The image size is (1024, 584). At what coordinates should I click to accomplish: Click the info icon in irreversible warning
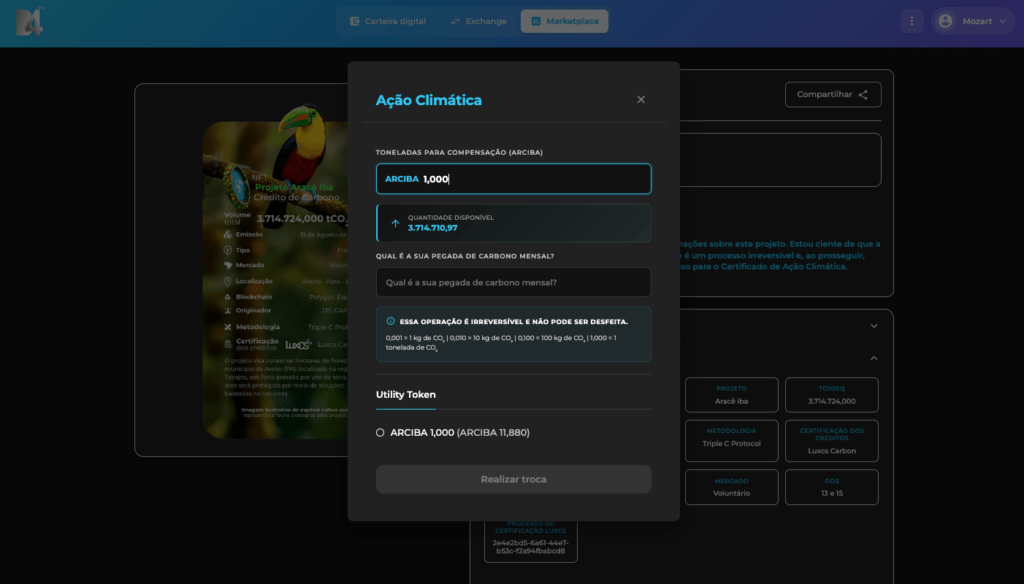tap(391, 321)
